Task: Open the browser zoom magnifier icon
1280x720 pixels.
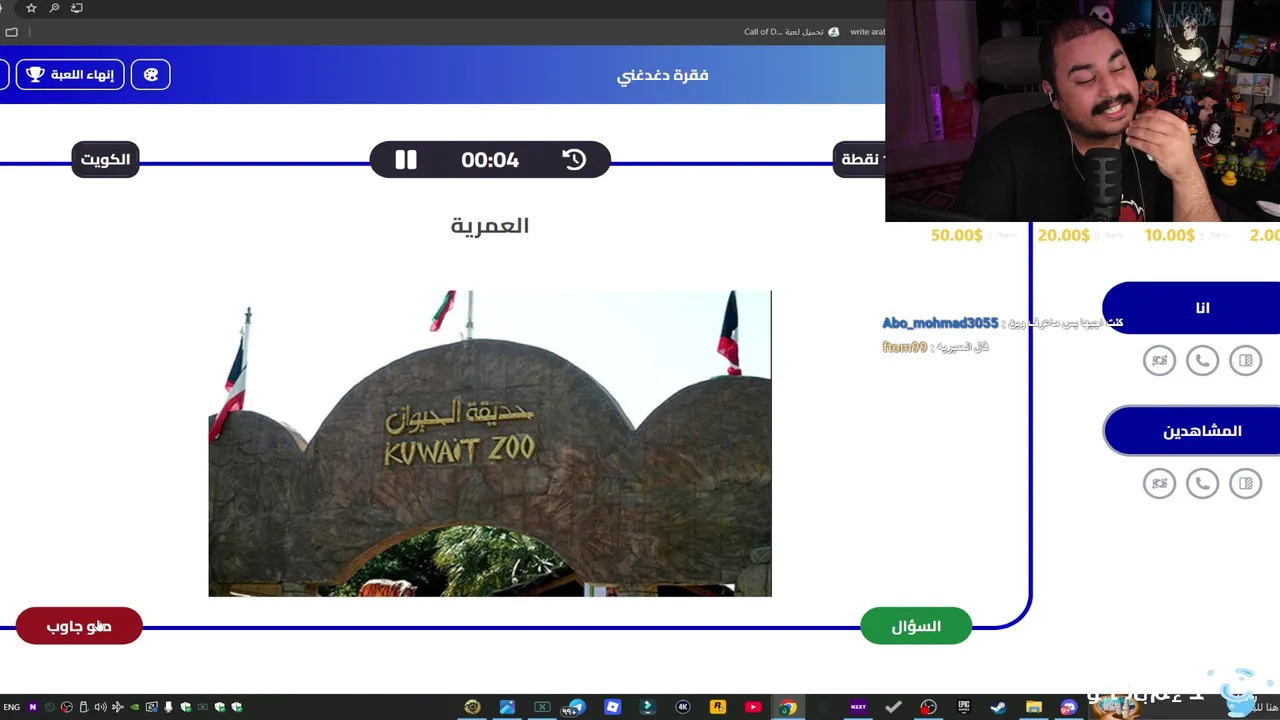Action: tap(54, 8)
